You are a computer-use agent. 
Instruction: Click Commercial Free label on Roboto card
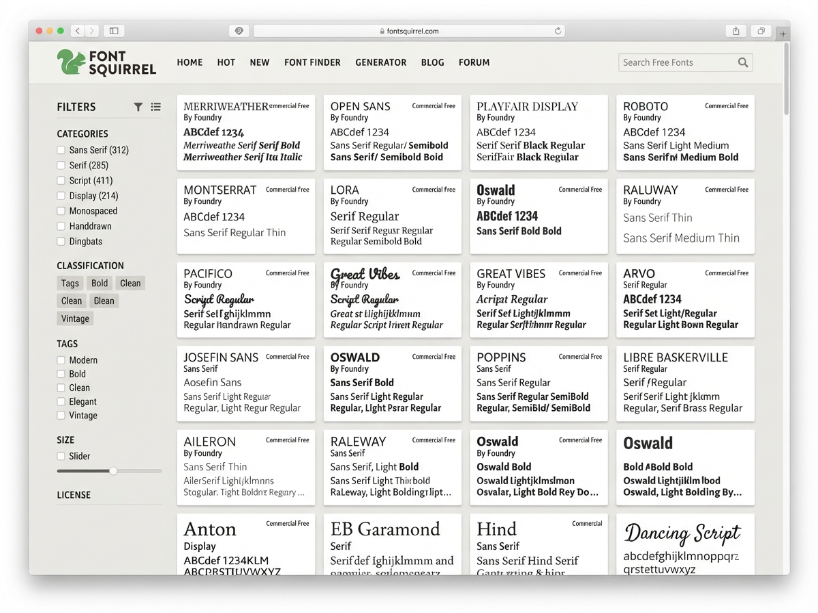[x=726, y=106]
